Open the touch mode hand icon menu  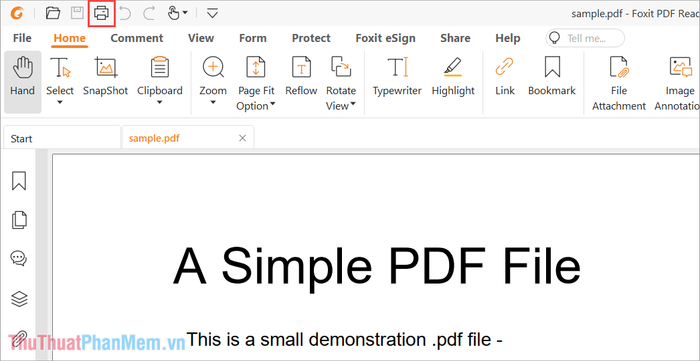point(177,13)
